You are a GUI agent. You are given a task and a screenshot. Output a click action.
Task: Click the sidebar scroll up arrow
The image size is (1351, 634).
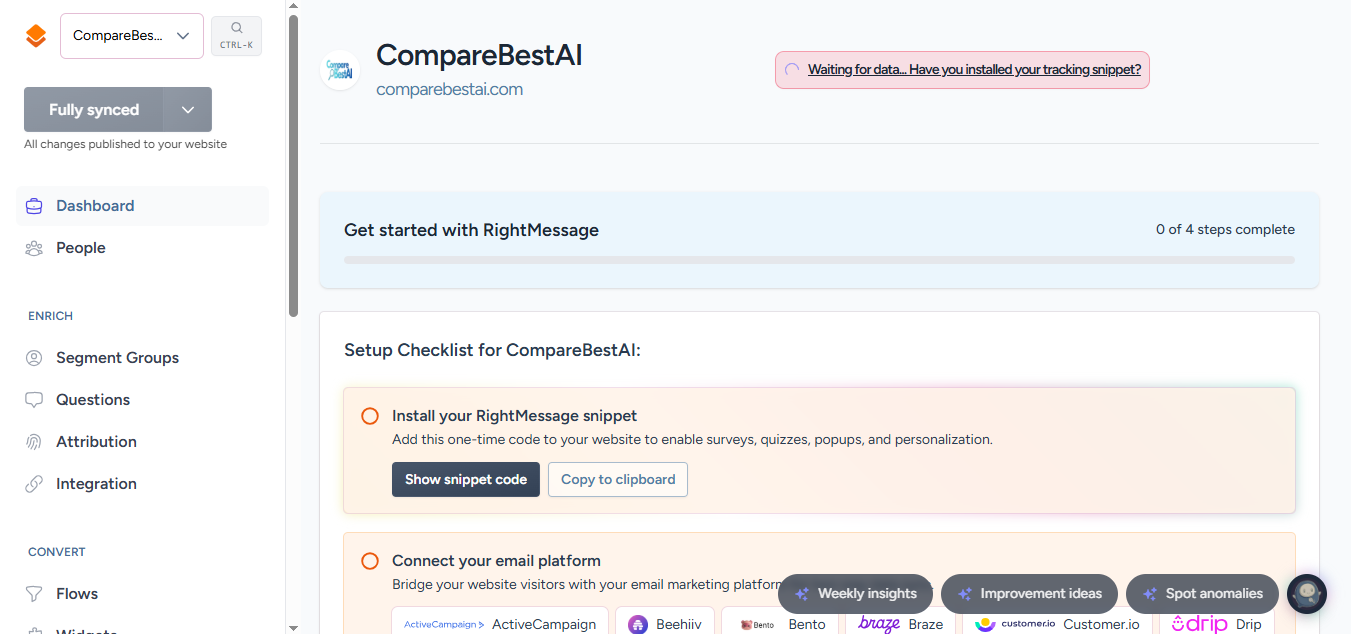pos(293,6)
